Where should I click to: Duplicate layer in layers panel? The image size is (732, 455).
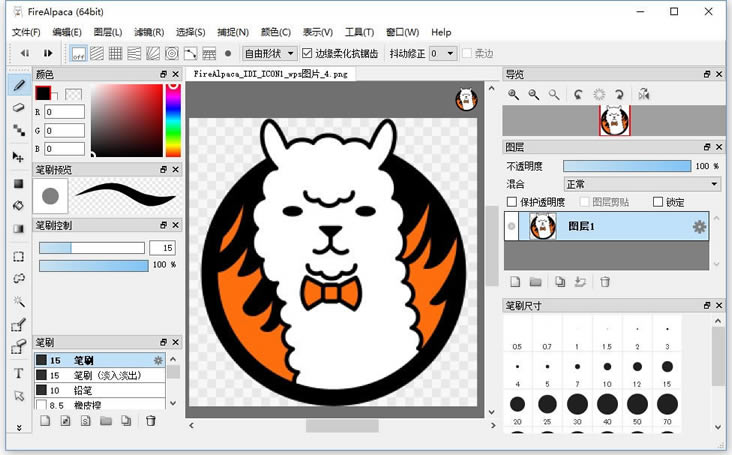[x=560, y=282]
